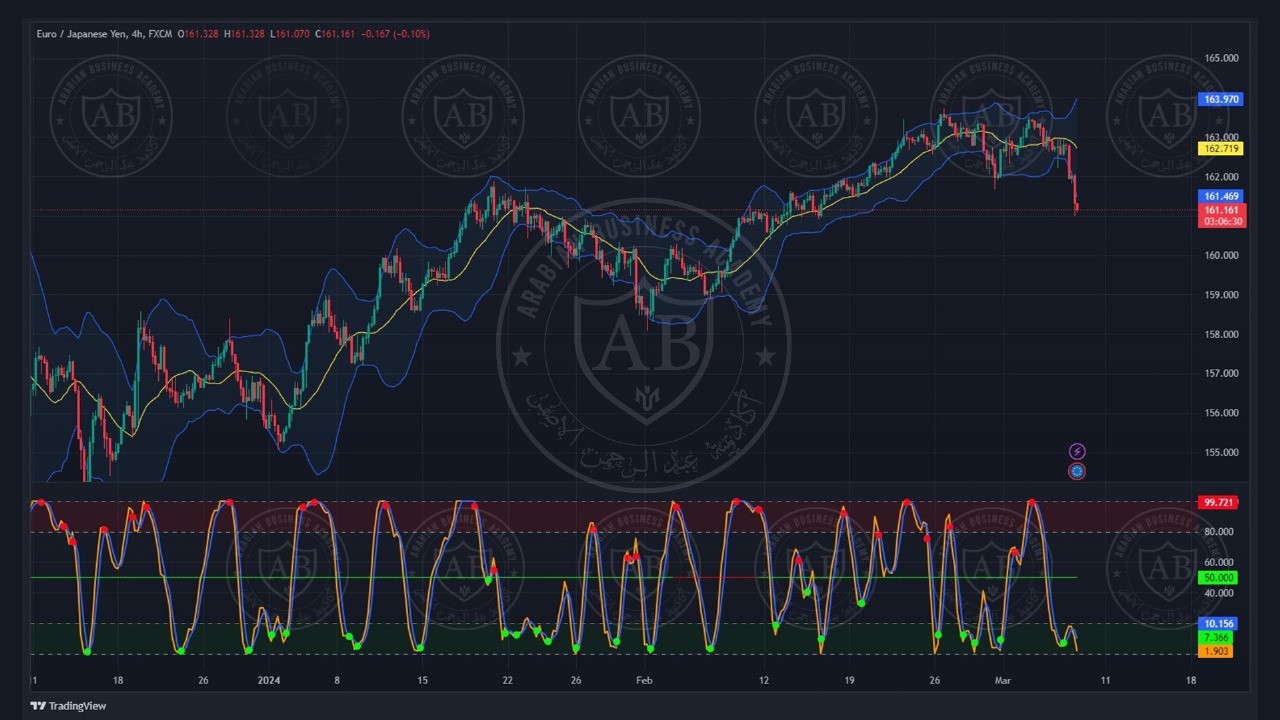1280x720 pixels.
Task: Click the −0.167 (−0.10%) change value
Action: (x=395, y=34)
